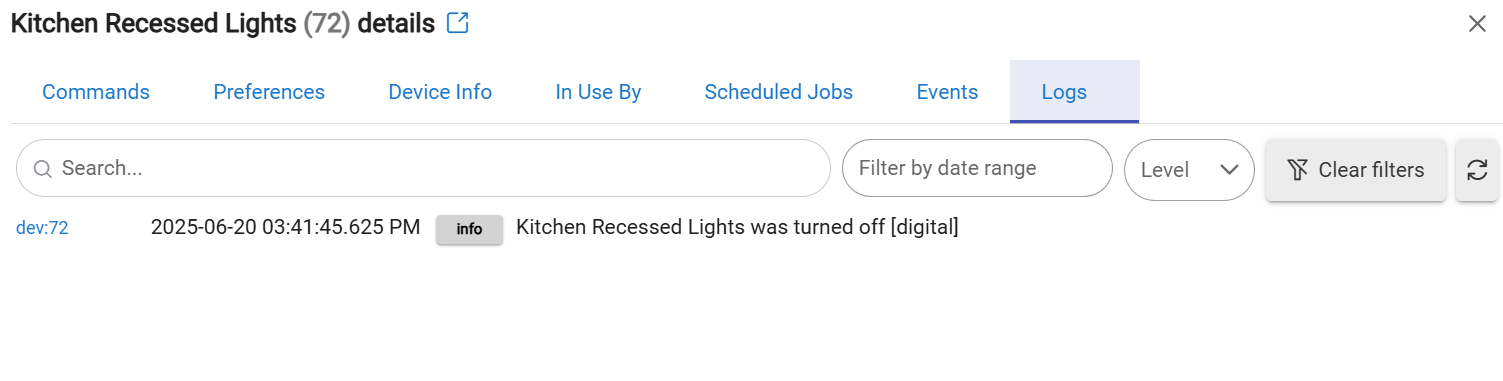The height and width of the screenshot is (381, 1503).
Task: View the Scheduled Jobs tab
Action: [x=779, y=92]
